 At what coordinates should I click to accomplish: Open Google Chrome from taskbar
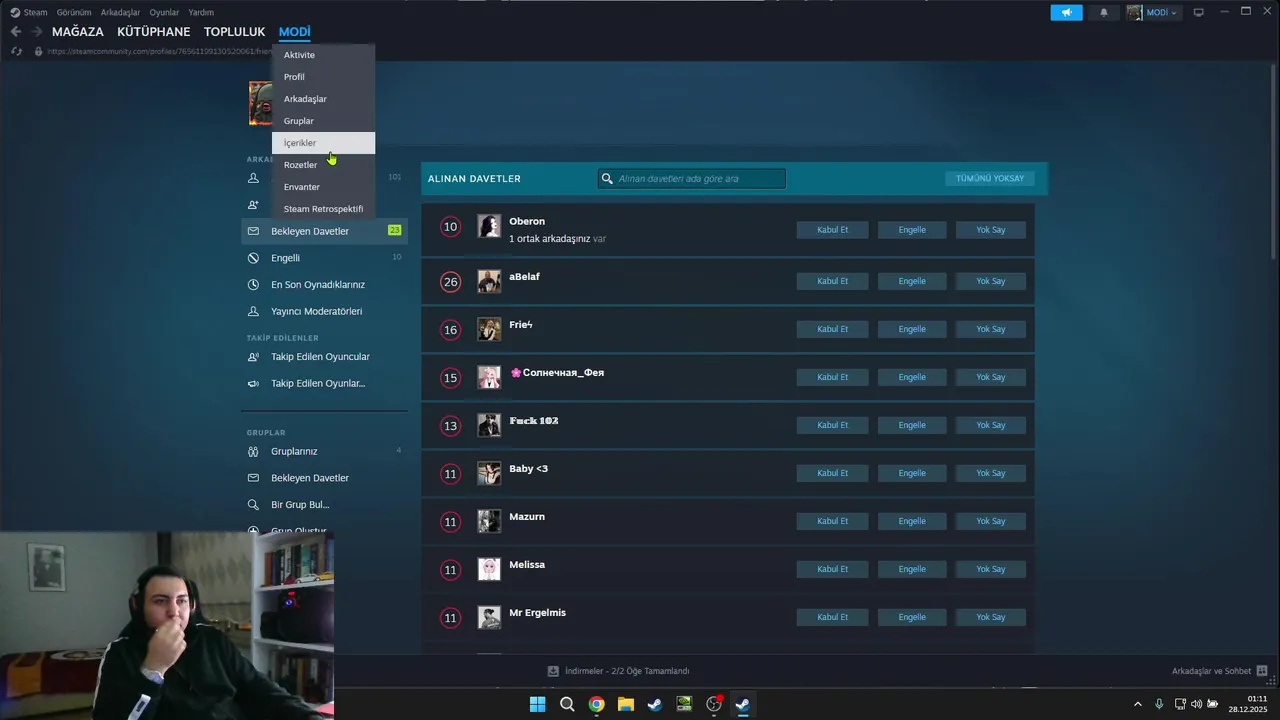pos(596,704)
